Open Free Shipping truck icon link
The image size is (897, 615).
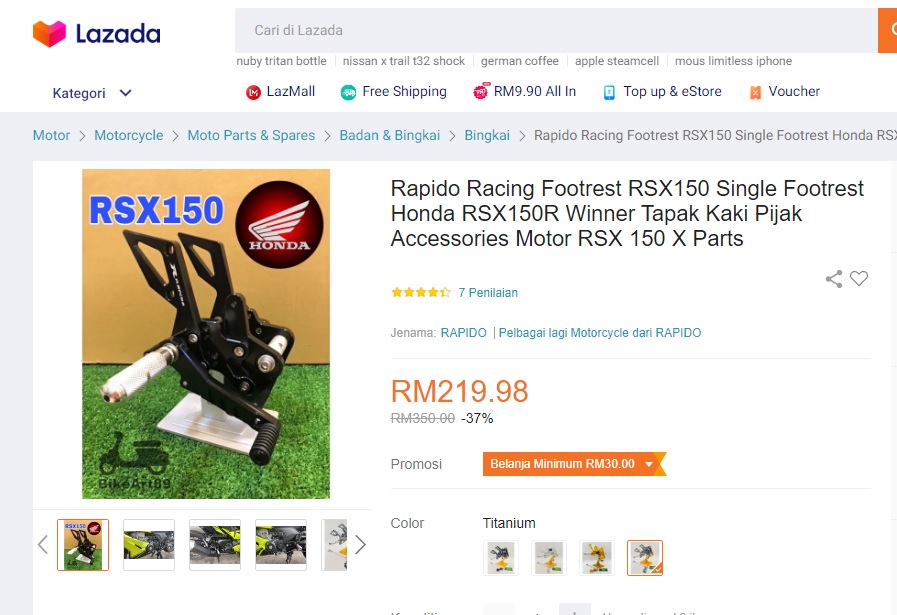coord(348,92)
